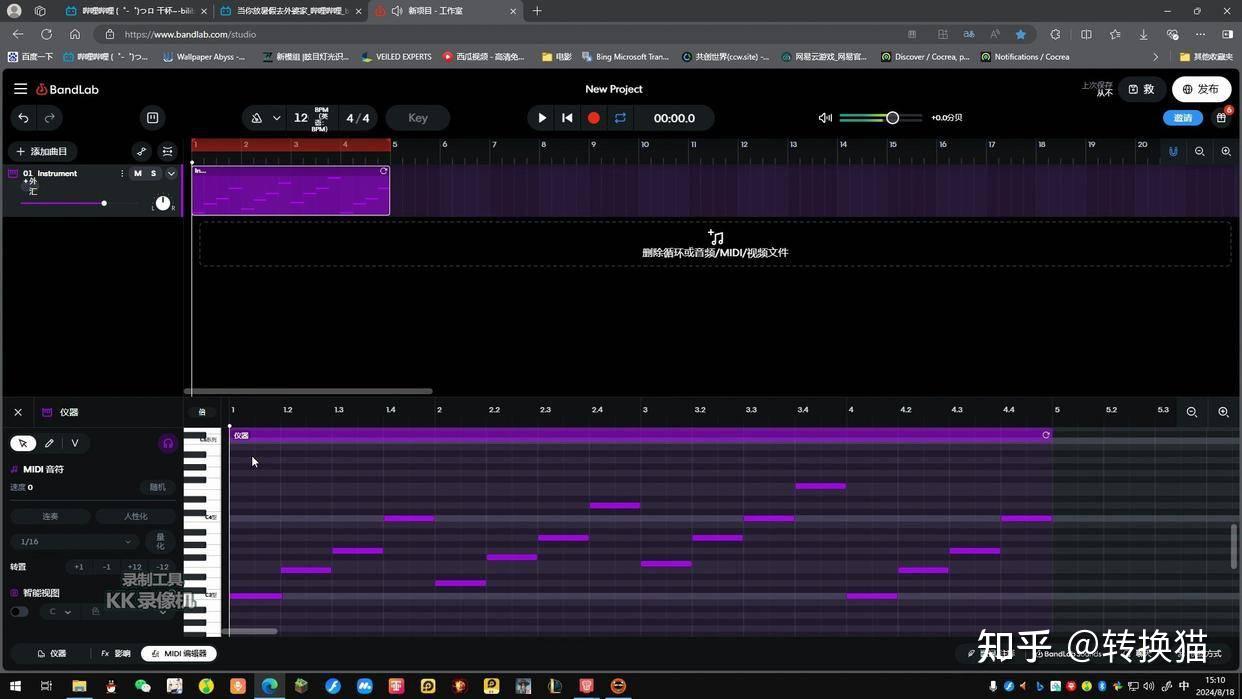Close the MIDI editor panel
1242x699 pixels.
(18, 412)
